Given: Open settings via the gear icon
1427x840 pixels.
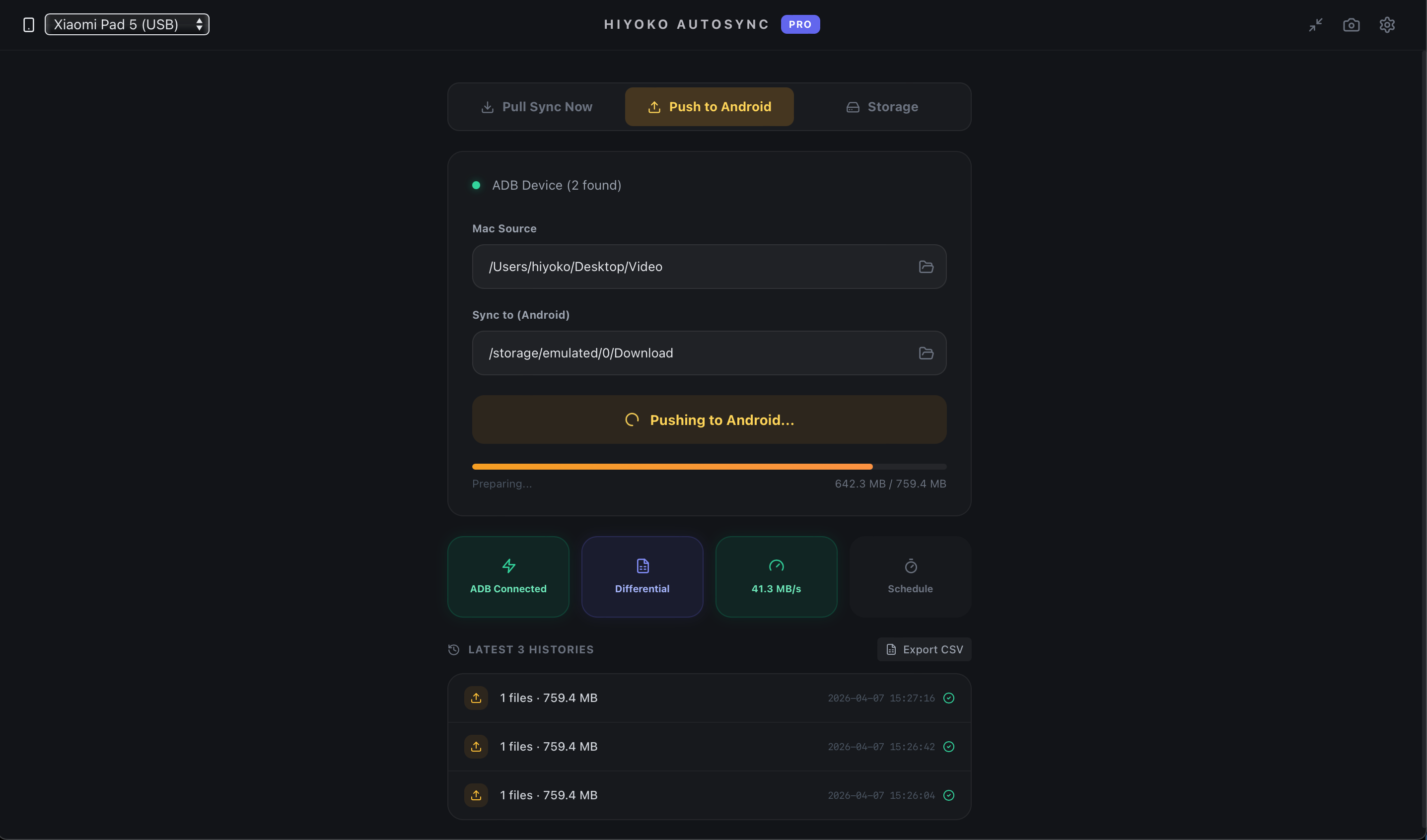Looking at the screenshot, I should [1387, 25].
